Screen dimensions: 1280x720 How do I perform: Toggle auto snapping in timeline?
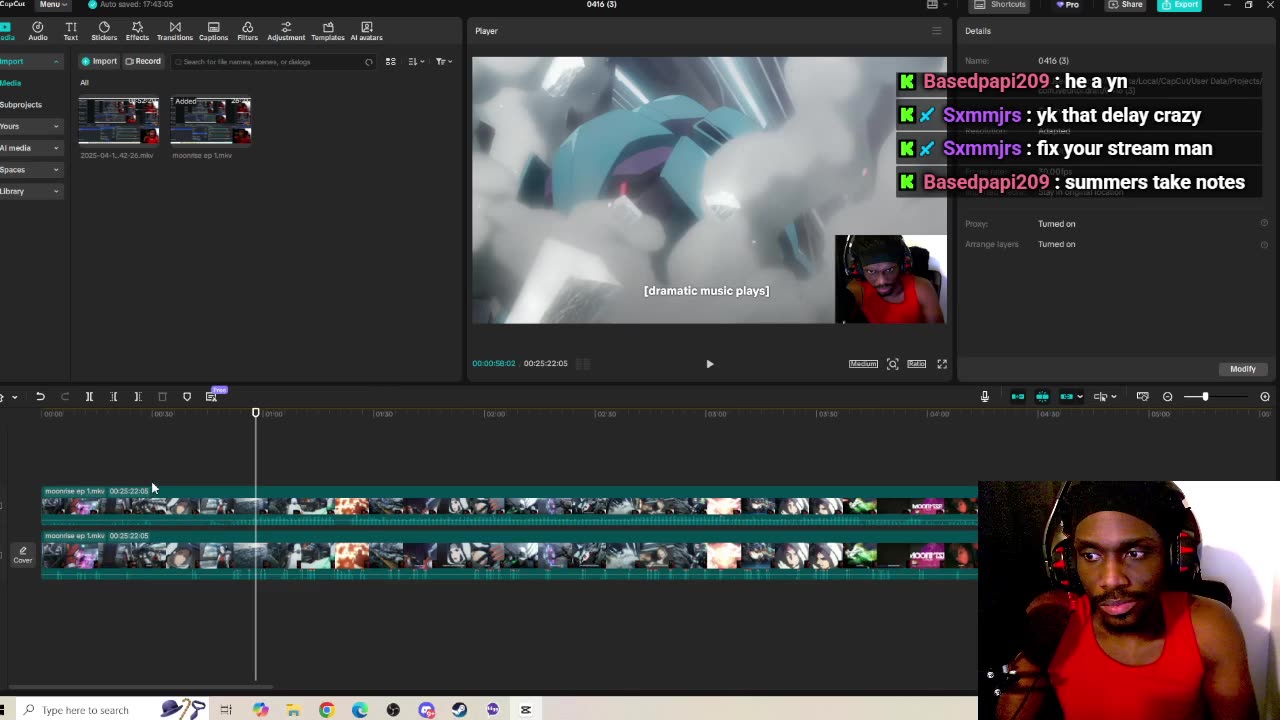coord(1042,397)
